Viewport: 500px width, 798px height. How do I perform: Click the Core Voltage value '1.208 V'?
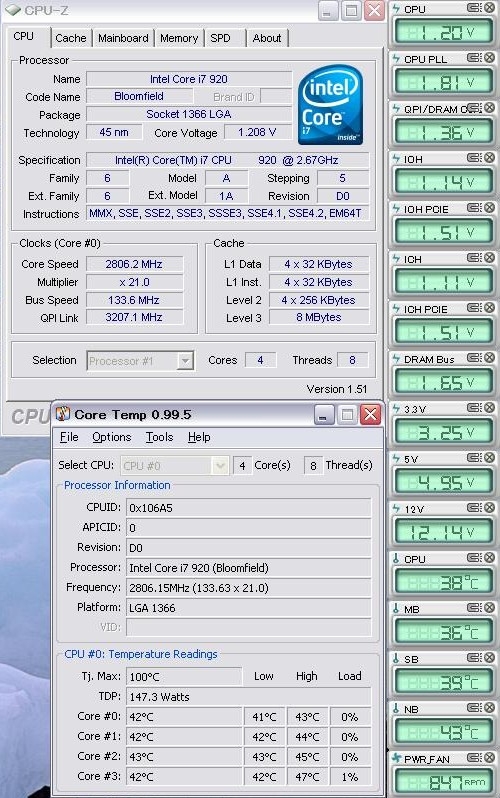[257, 132]
